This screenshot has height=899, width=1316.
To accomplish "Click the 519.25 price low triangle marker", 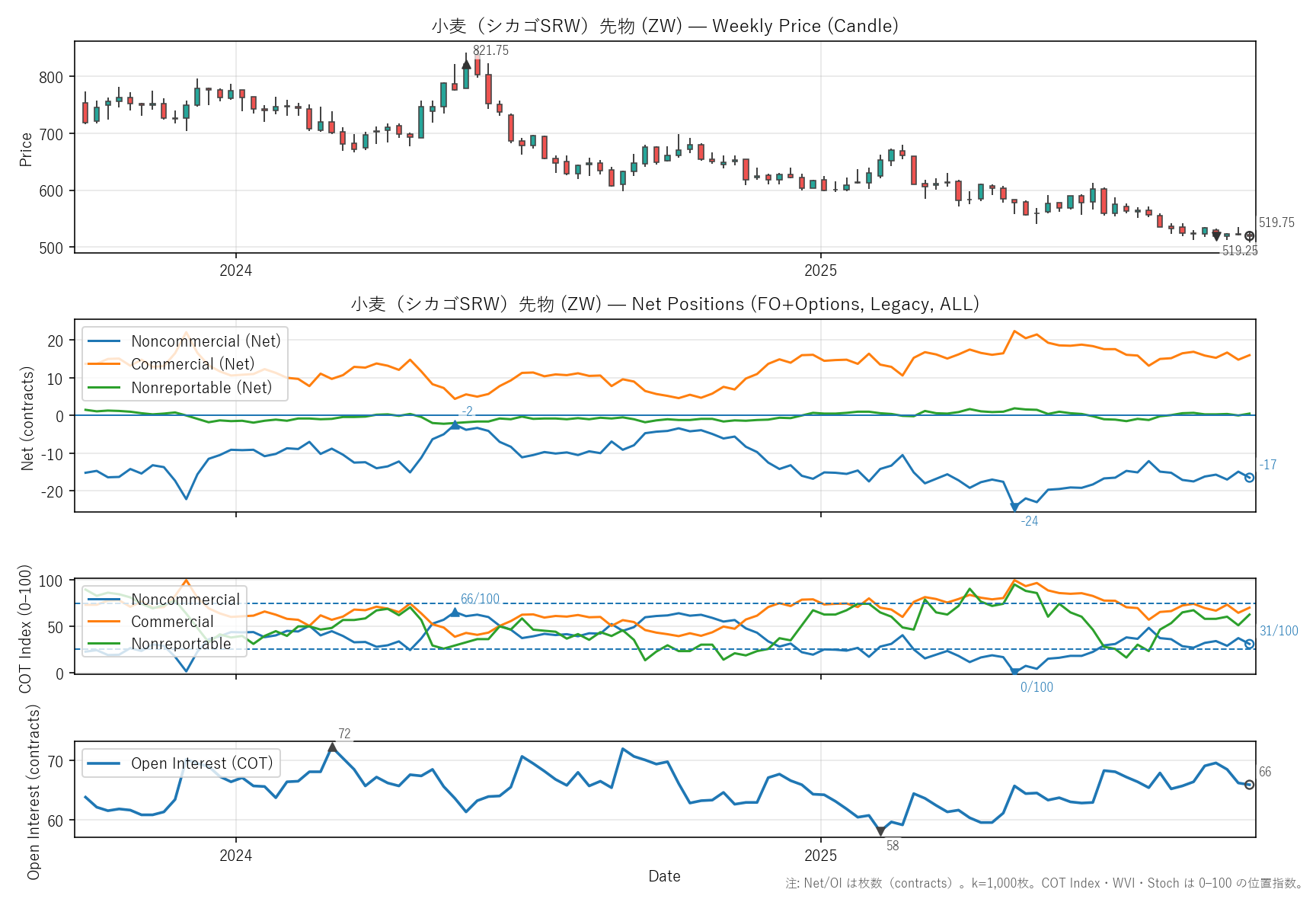I will [x=1216, y=236].
